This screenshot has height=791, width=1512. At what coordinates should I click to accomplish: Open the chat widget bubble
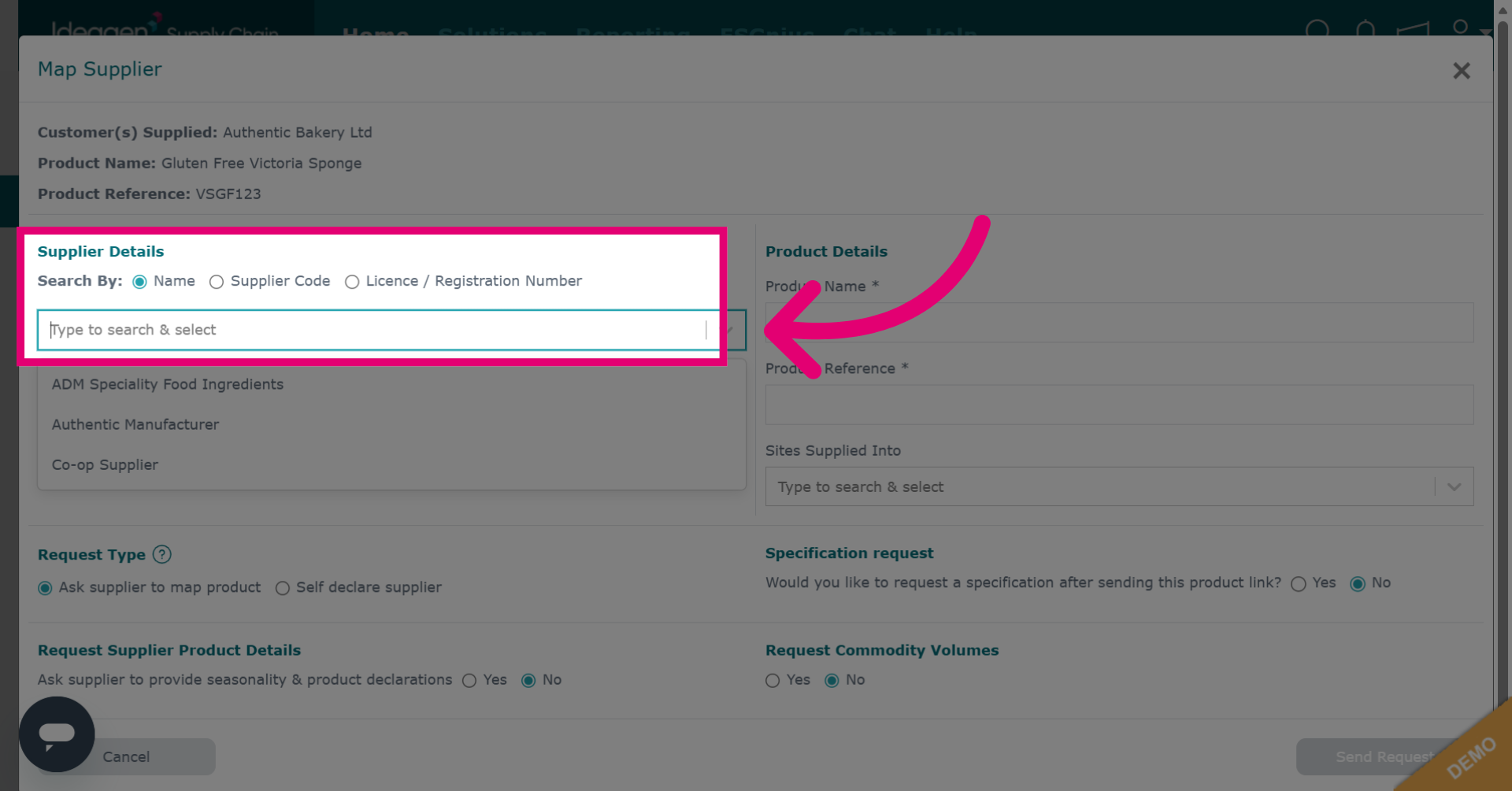coord(57,734)
